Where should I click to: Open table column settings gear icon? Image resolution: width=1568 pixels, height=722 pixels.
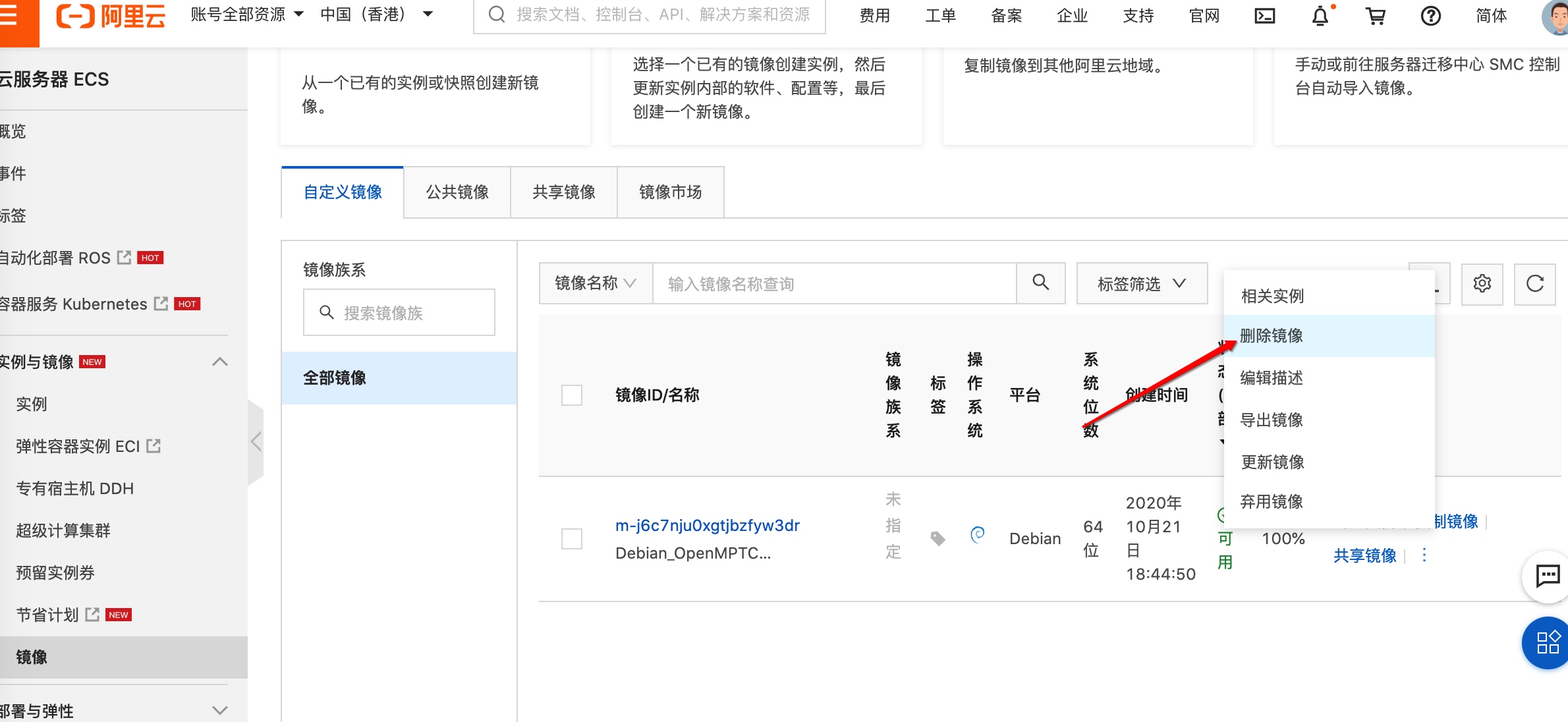pos(1482,284)
